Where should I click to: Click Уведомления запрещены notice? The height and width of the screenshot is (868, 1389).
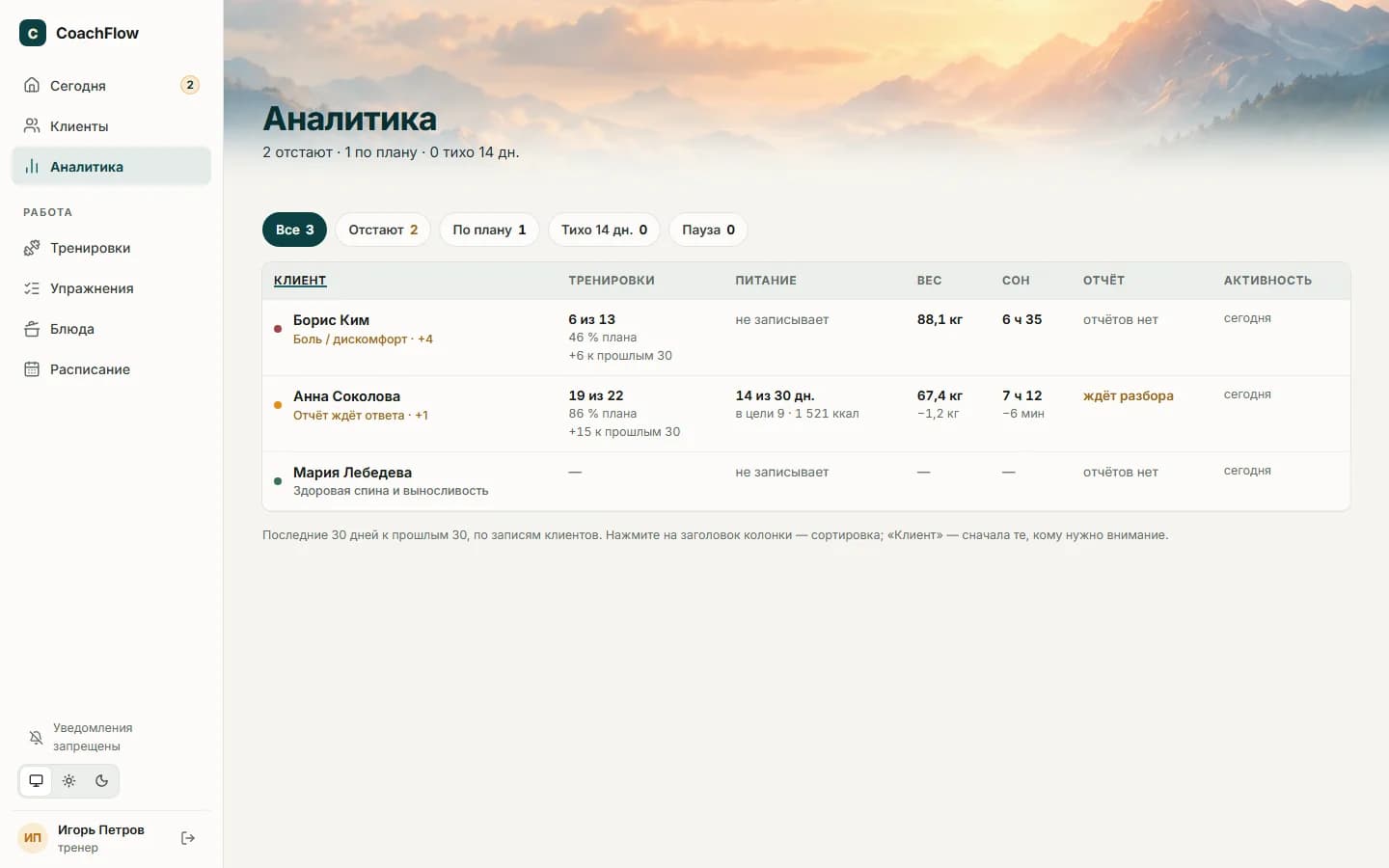[x=93, y=737]
